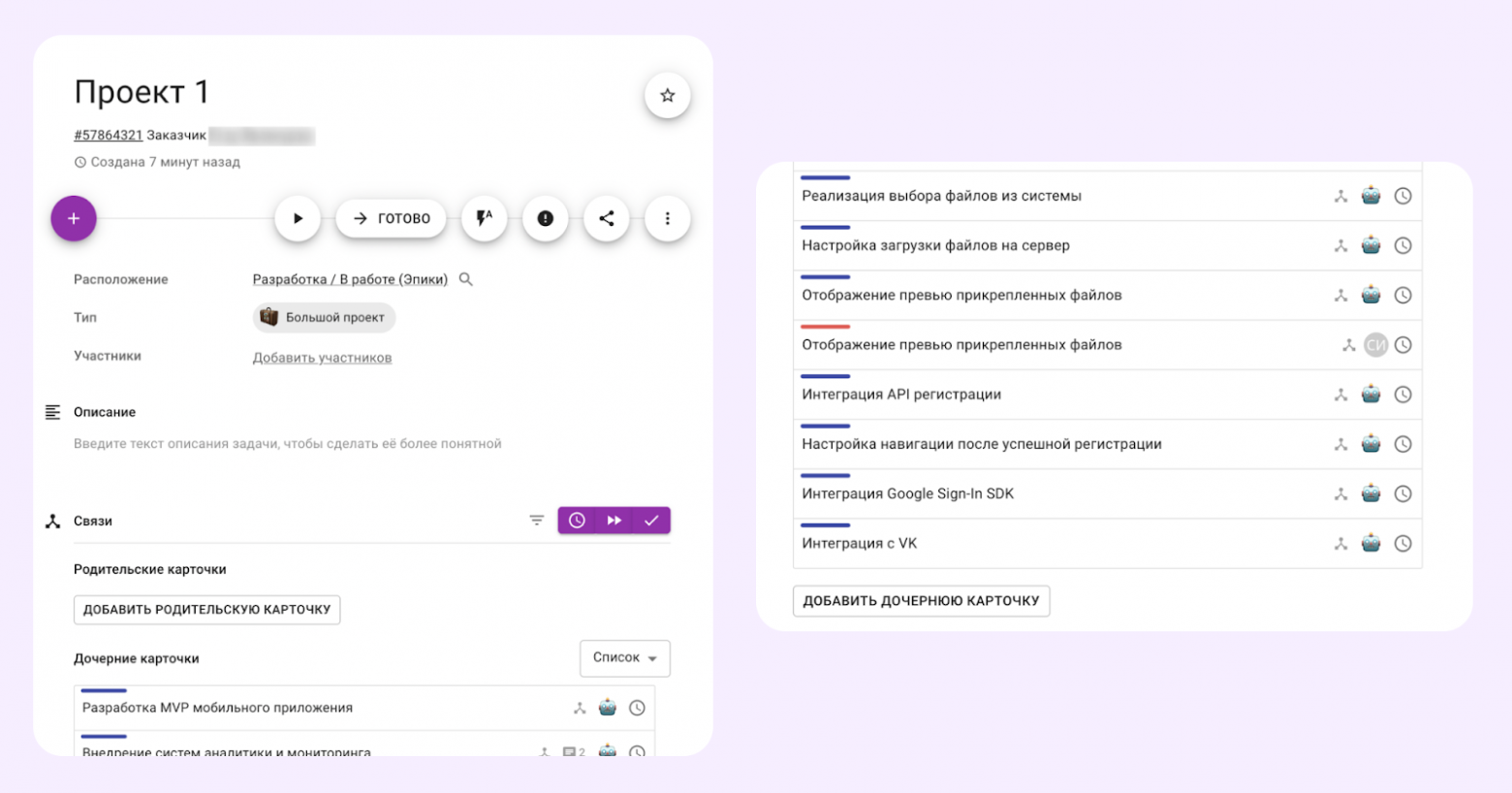This screenshot has width=1512, height=793.
Task: Click the exclamation block icon
Action: 545,218
